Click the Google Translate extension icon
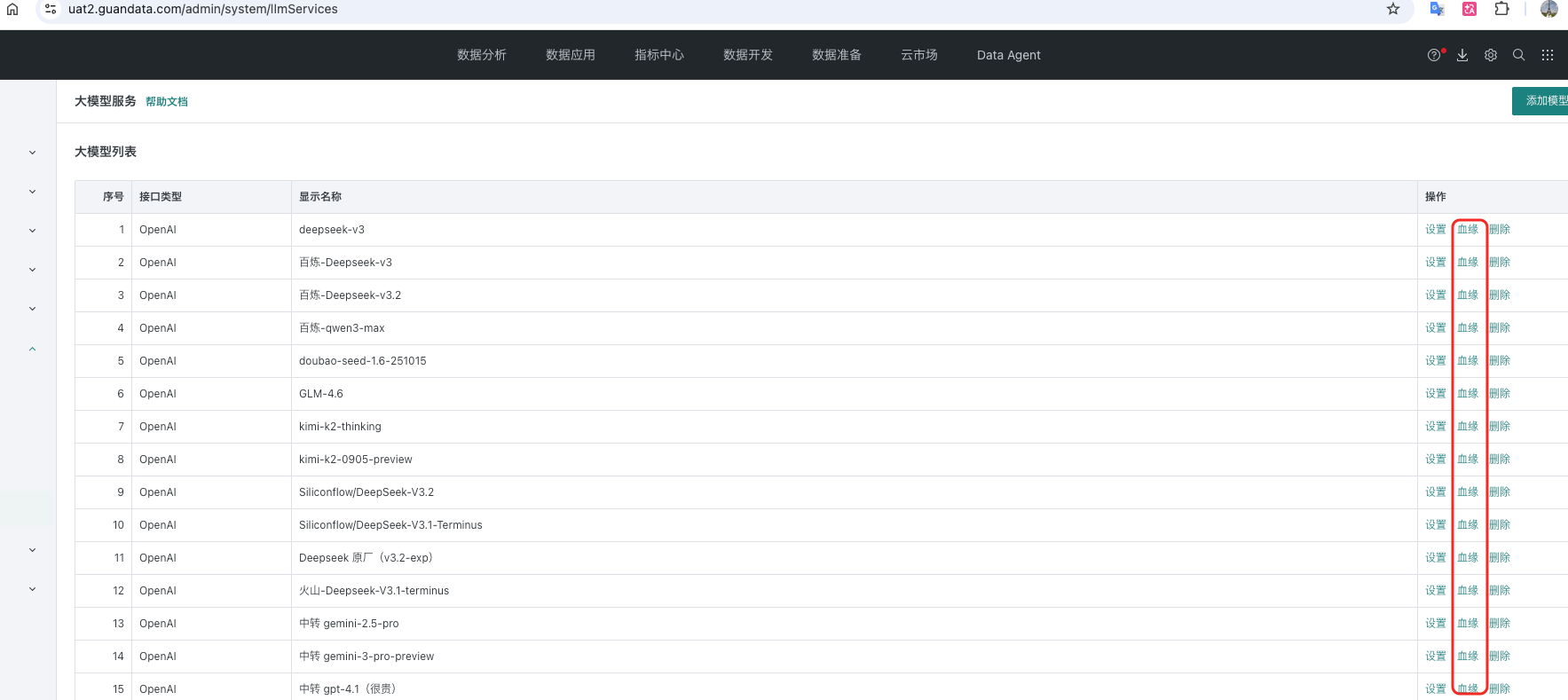The image size is (1568, 700). (x=1437, y=9)
